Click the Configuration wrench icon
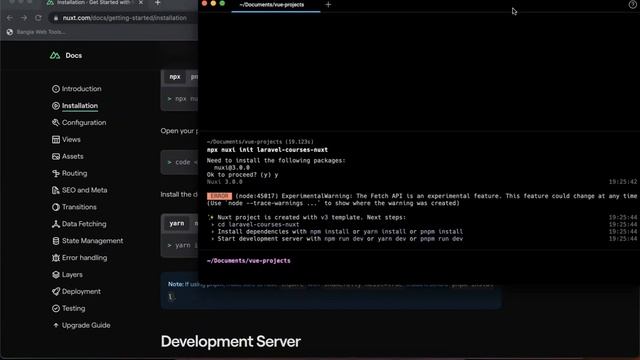This screenshot has height=360, width=640. coord(56,122)
